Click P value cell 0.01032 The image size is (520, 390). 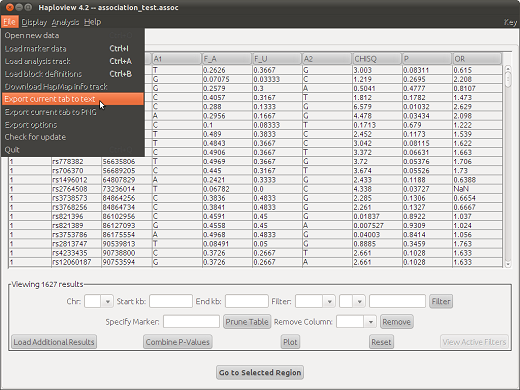point(427,107)
